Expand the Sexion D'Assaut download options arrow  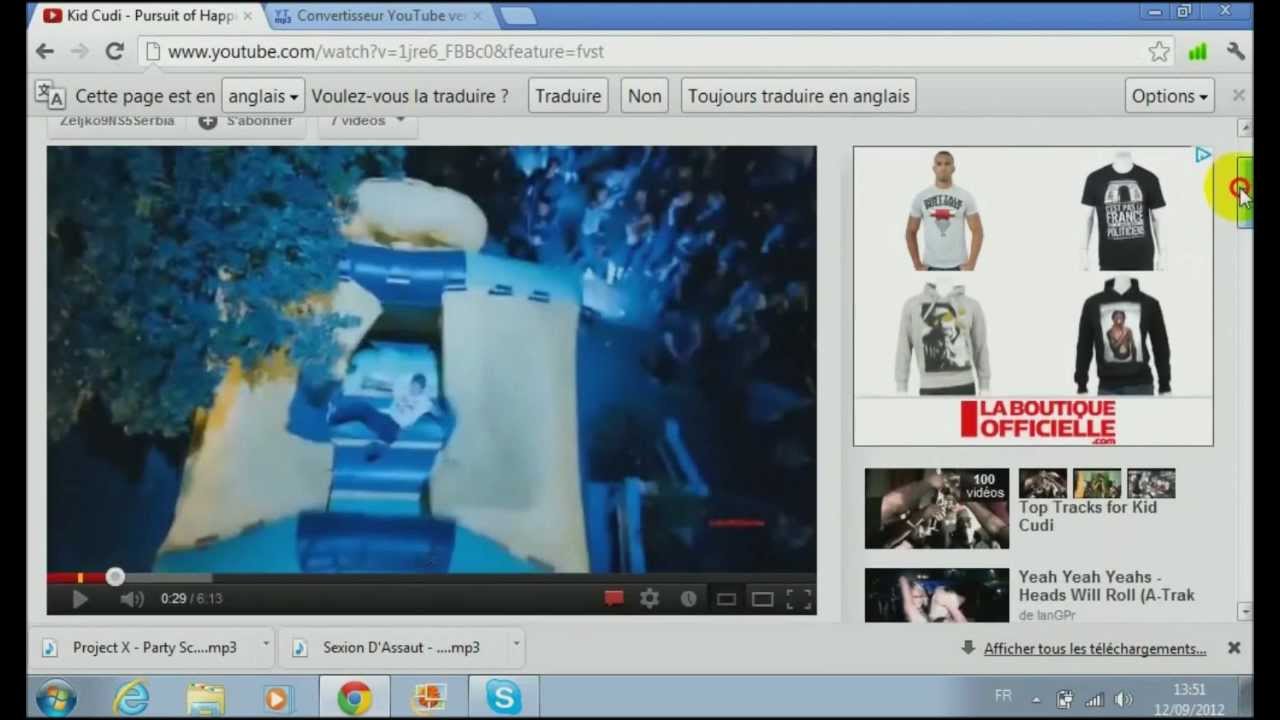516,645
